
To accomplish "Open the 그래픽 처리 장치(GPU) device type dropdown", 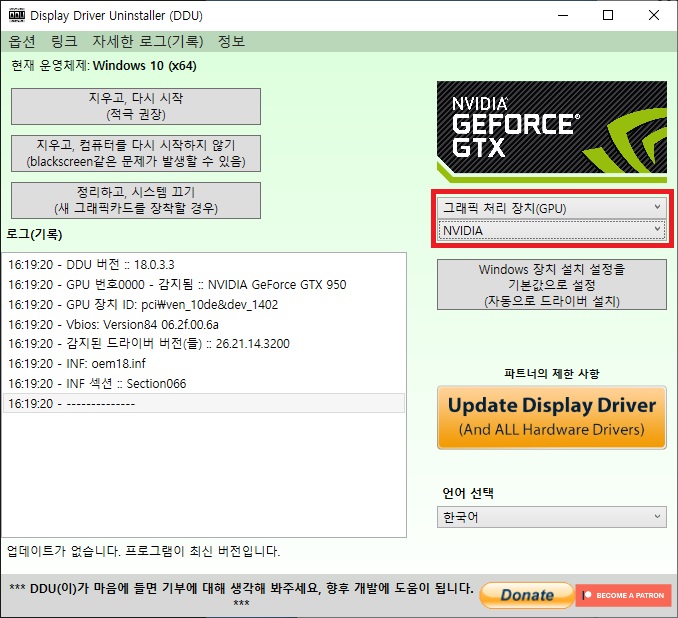I will coord(552,208).
